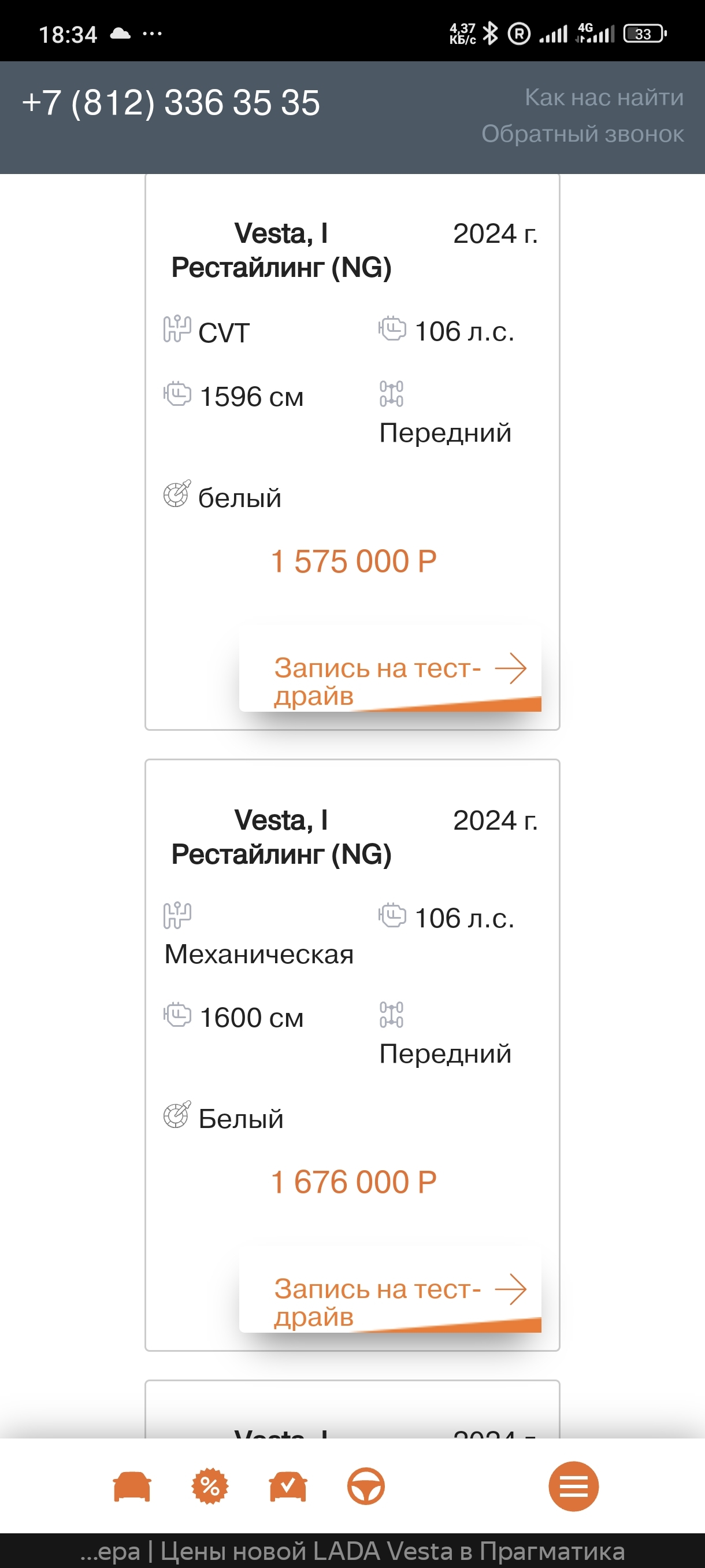The height and width of the screenshot is (1568, 705).
Task: Open the percent special offers icon
Action: [x=210, y=1486]
